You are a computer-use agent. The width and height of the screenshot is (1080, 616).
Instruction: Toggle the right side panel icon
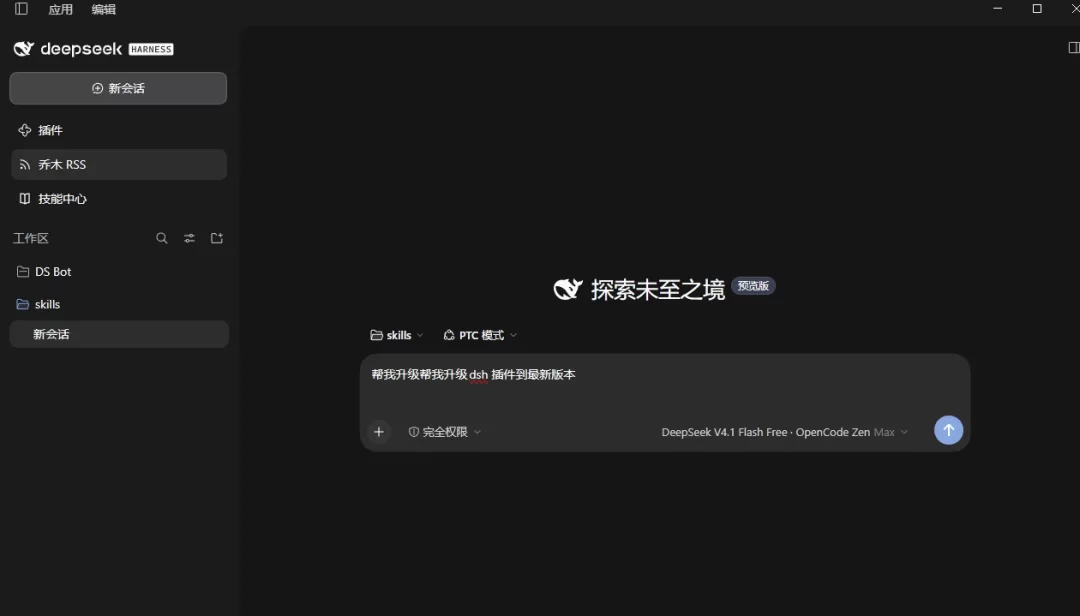1073,48
